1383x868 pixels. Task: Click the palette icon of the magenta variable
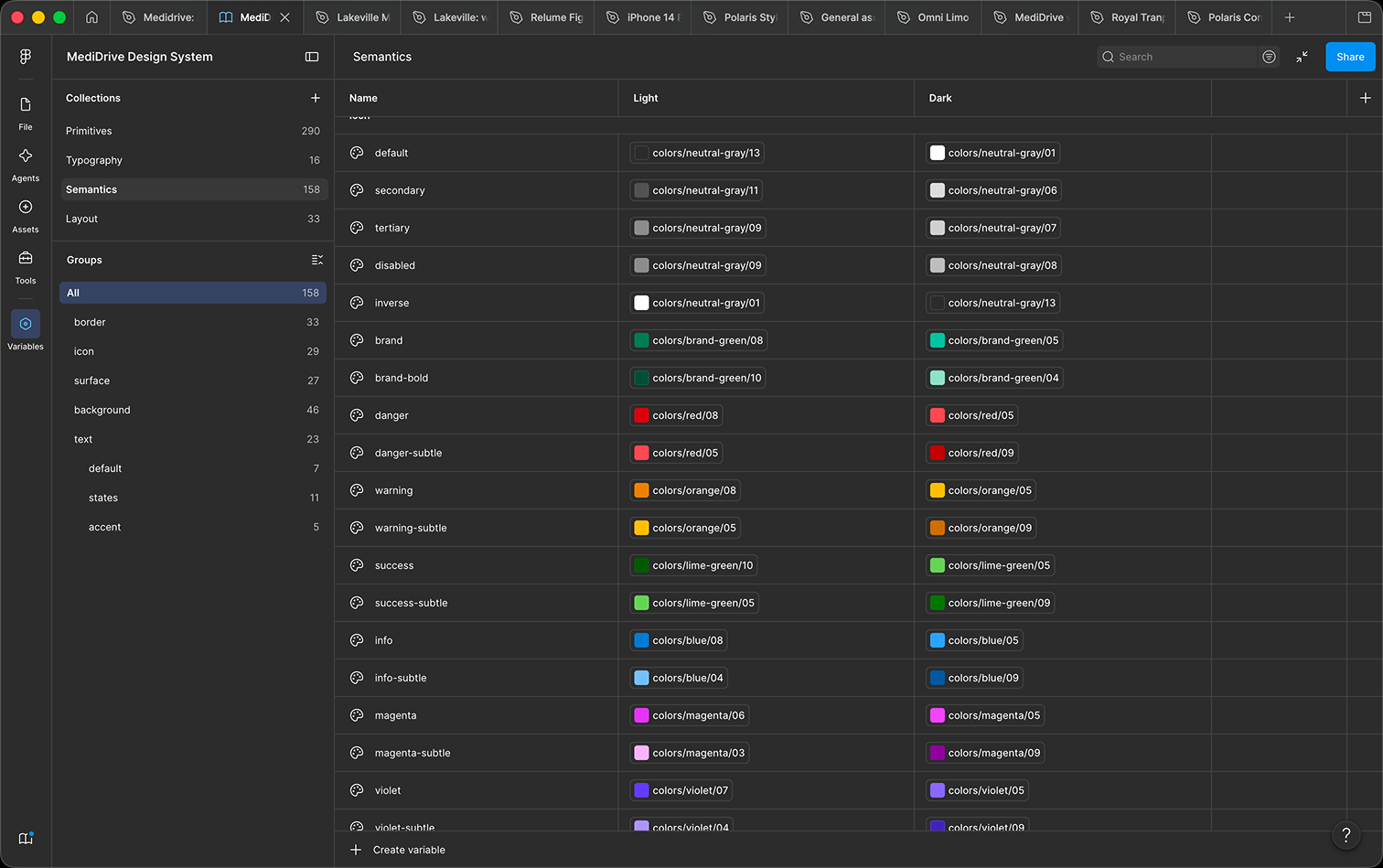pos(357,715)
